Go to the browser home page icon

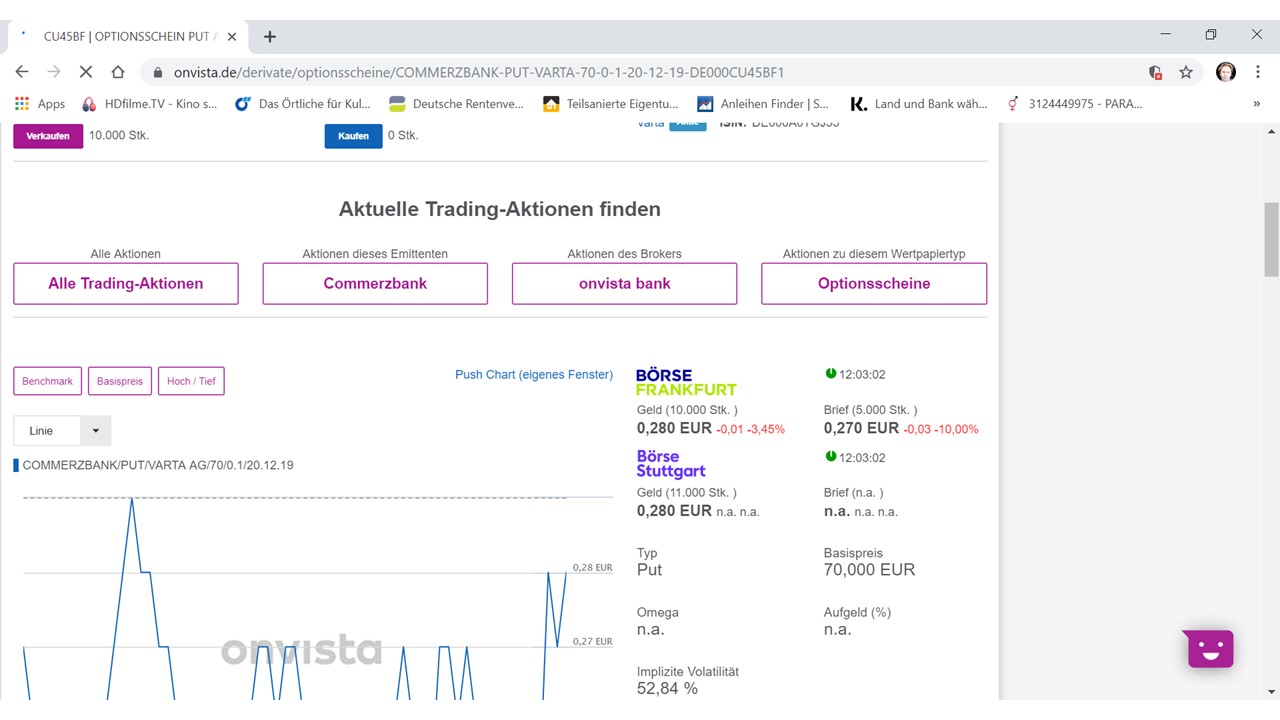(118, 72)
